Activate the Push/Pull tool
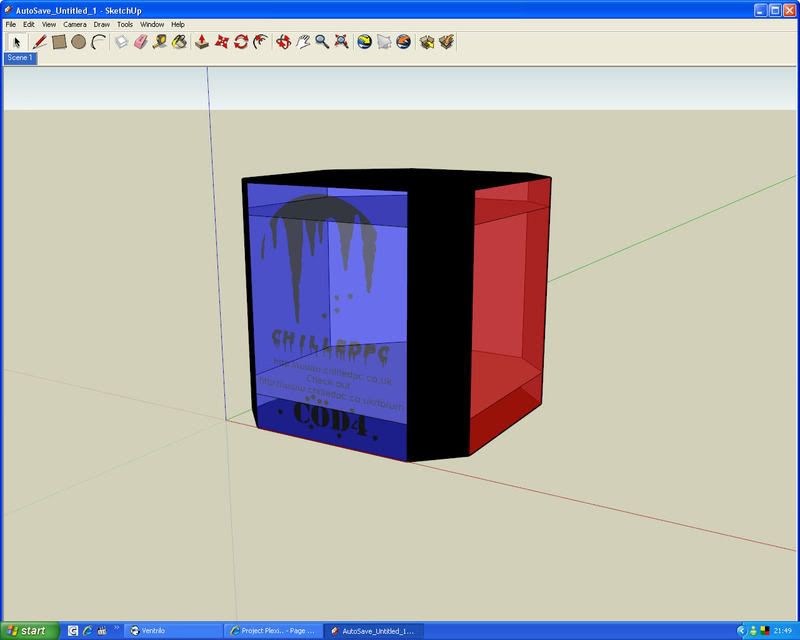 (x=202, y=42)
